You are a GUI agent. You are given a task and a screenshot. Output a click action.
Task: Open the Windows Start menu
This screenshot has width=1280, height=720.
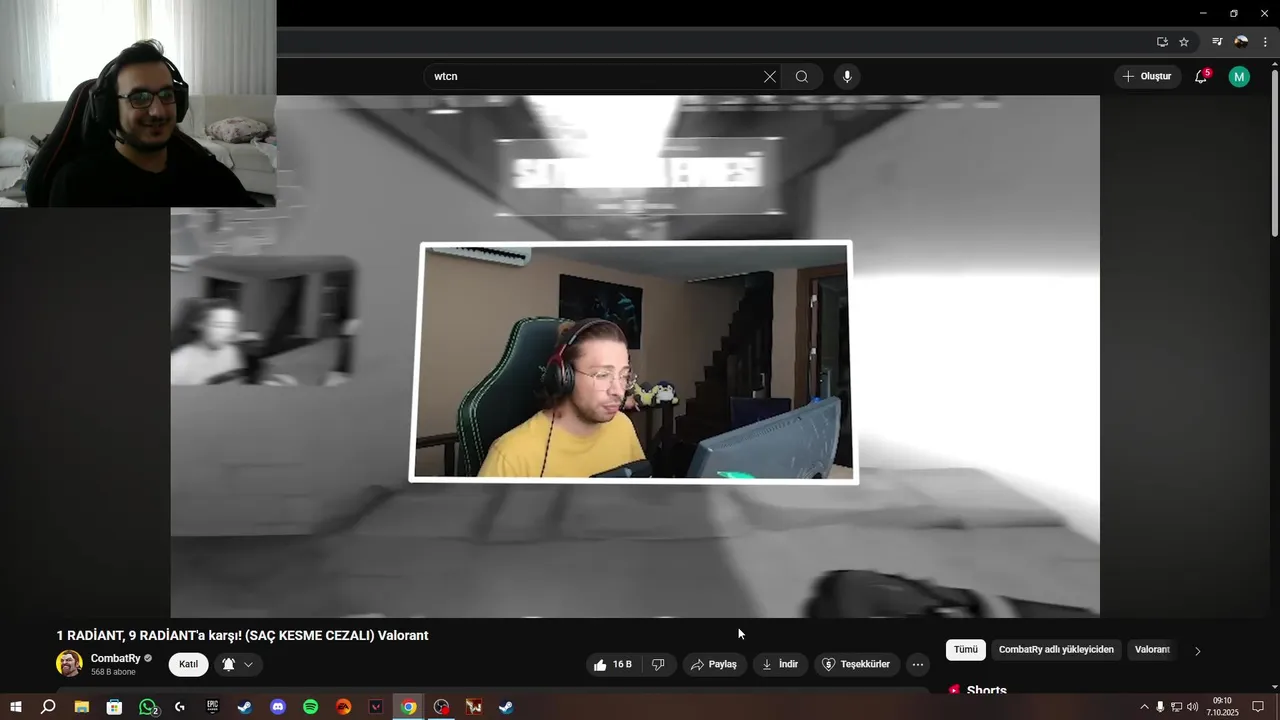(x=15, y=707)
